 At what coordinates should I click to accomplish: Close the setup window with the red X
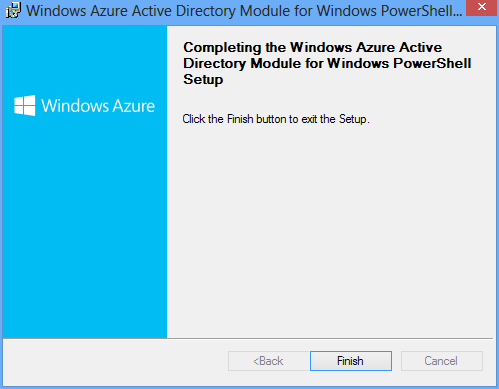click(x=481, y=7)
